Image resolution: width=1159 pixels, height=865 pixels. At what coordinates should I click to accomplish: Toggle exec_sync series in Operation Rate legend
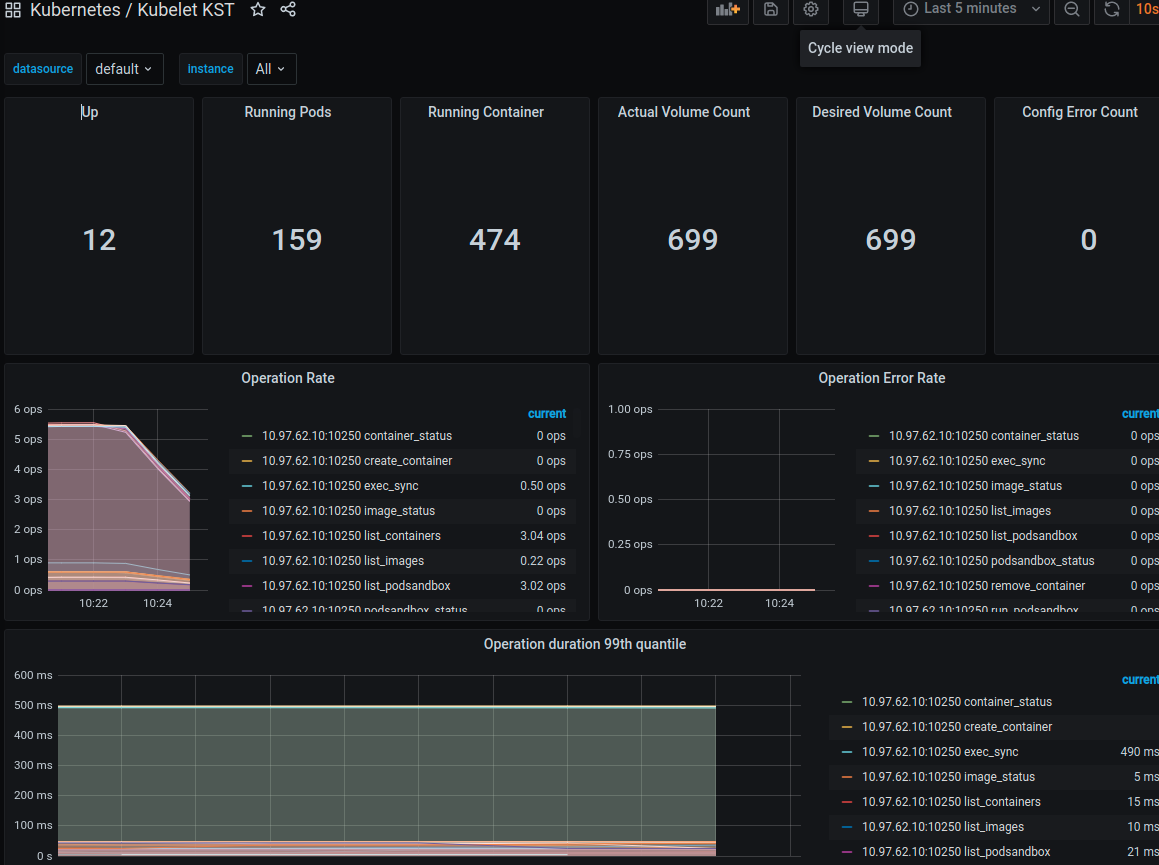pyautogui.click(x=340, y=486)
